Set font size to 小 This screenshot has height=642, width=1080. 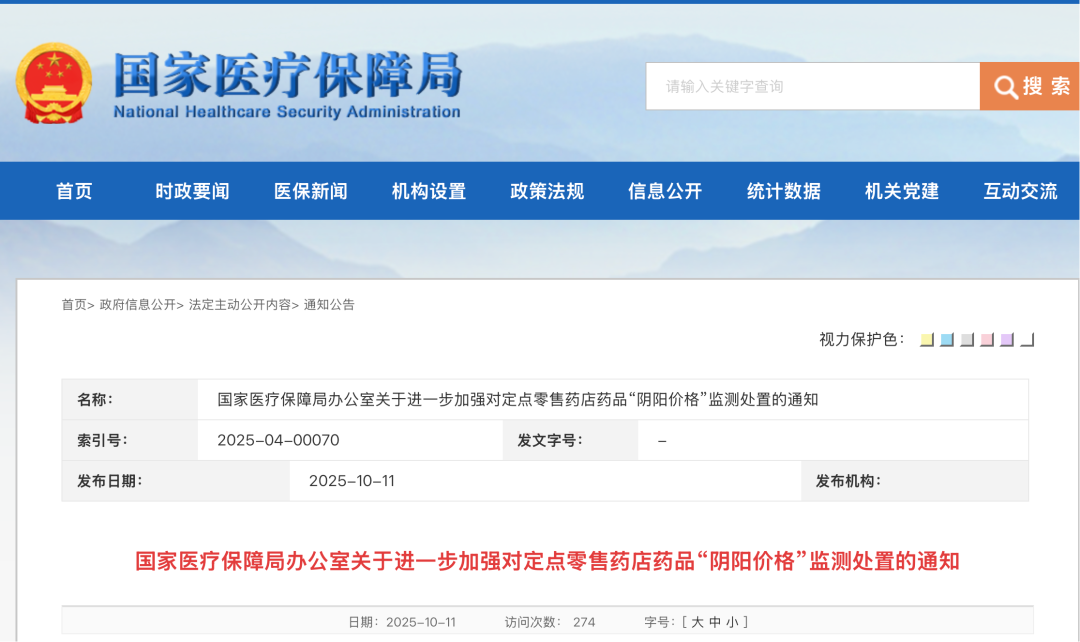(x=731, y=622)
